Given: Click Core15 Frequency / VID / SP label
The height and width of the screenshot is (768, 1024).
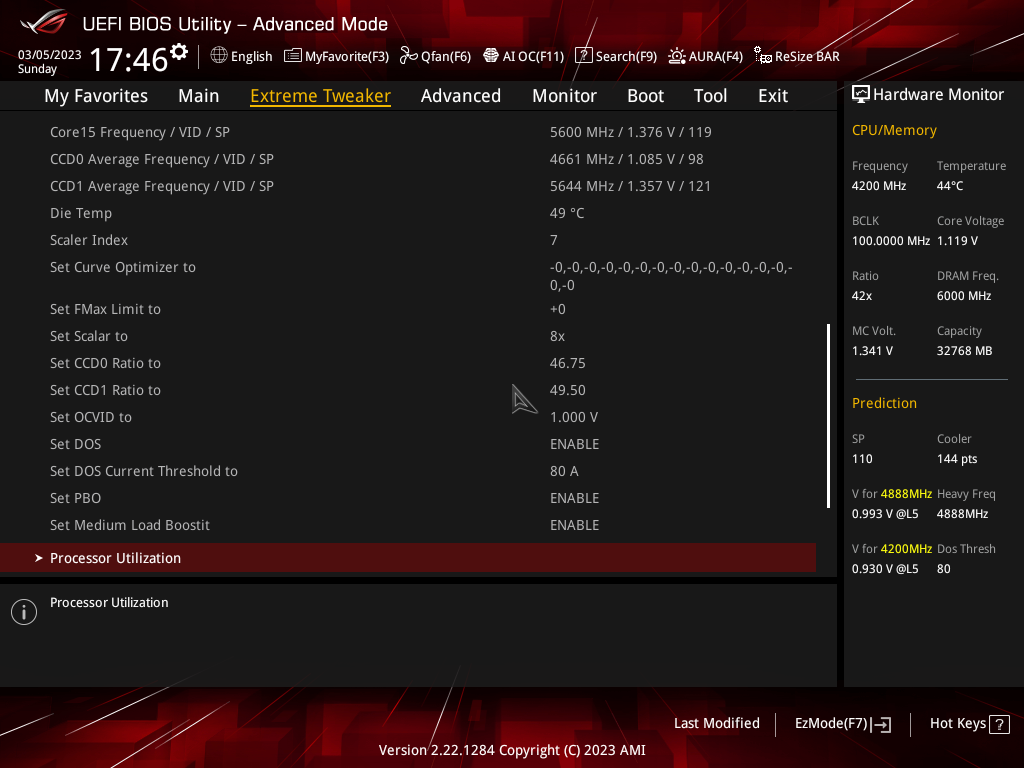Looking at the screenshot, I should click(140, 132).
